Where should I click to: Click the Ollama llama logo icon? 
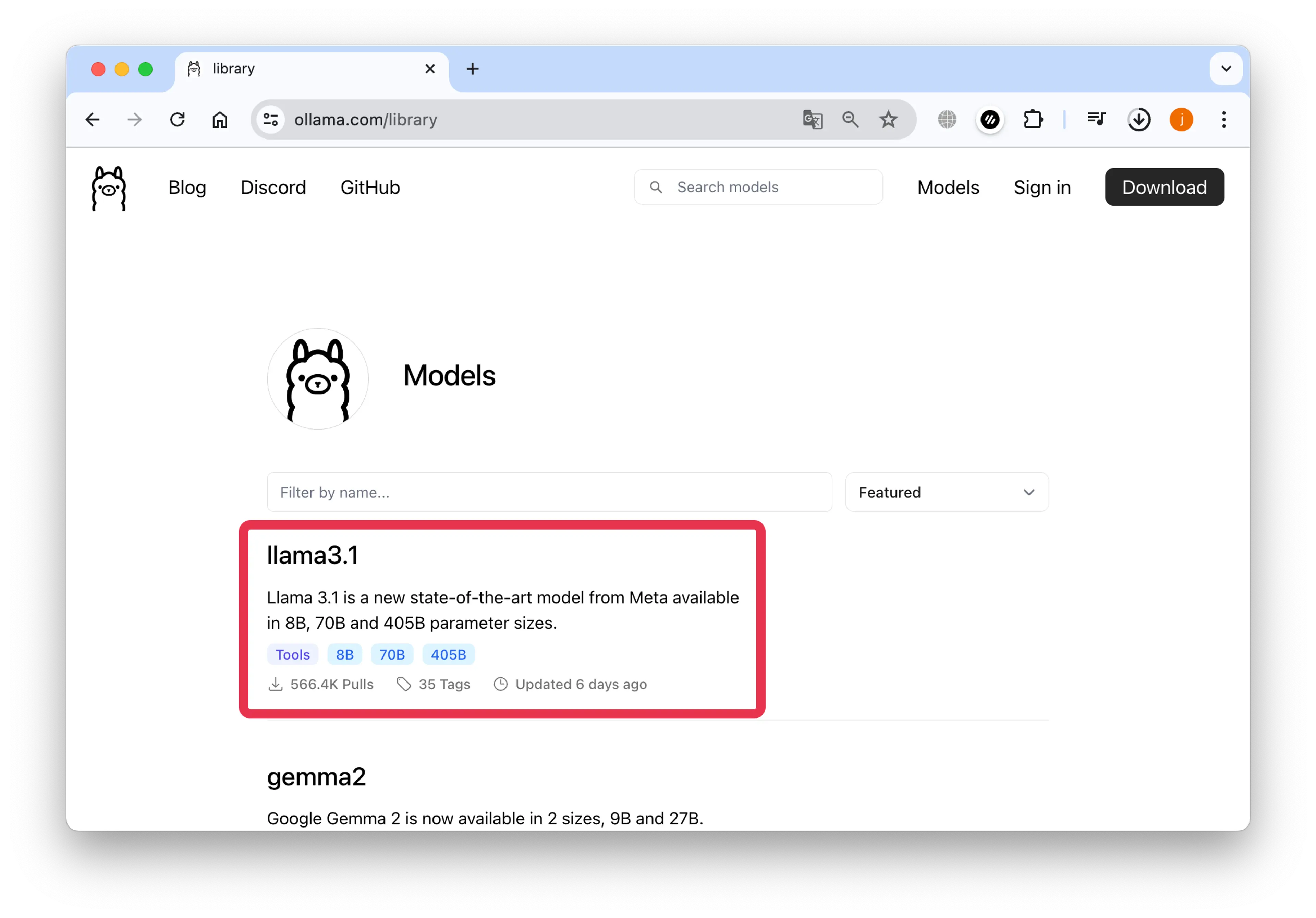tap(110, 187)
